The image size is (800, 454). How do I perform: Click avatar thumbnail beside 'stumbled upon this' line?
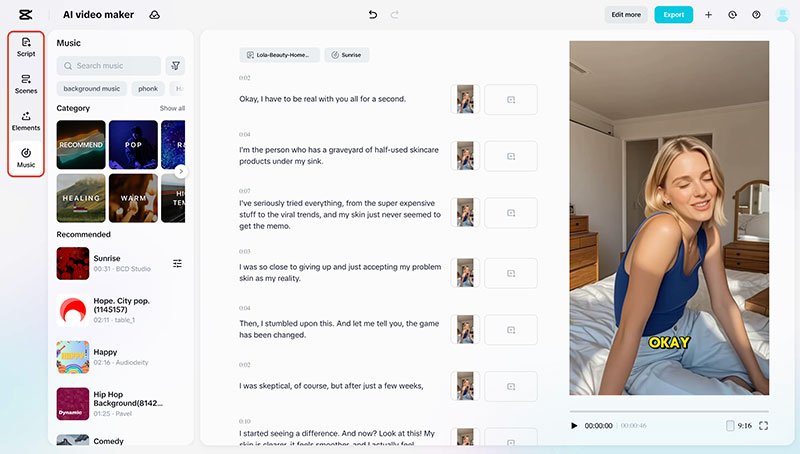465,330
